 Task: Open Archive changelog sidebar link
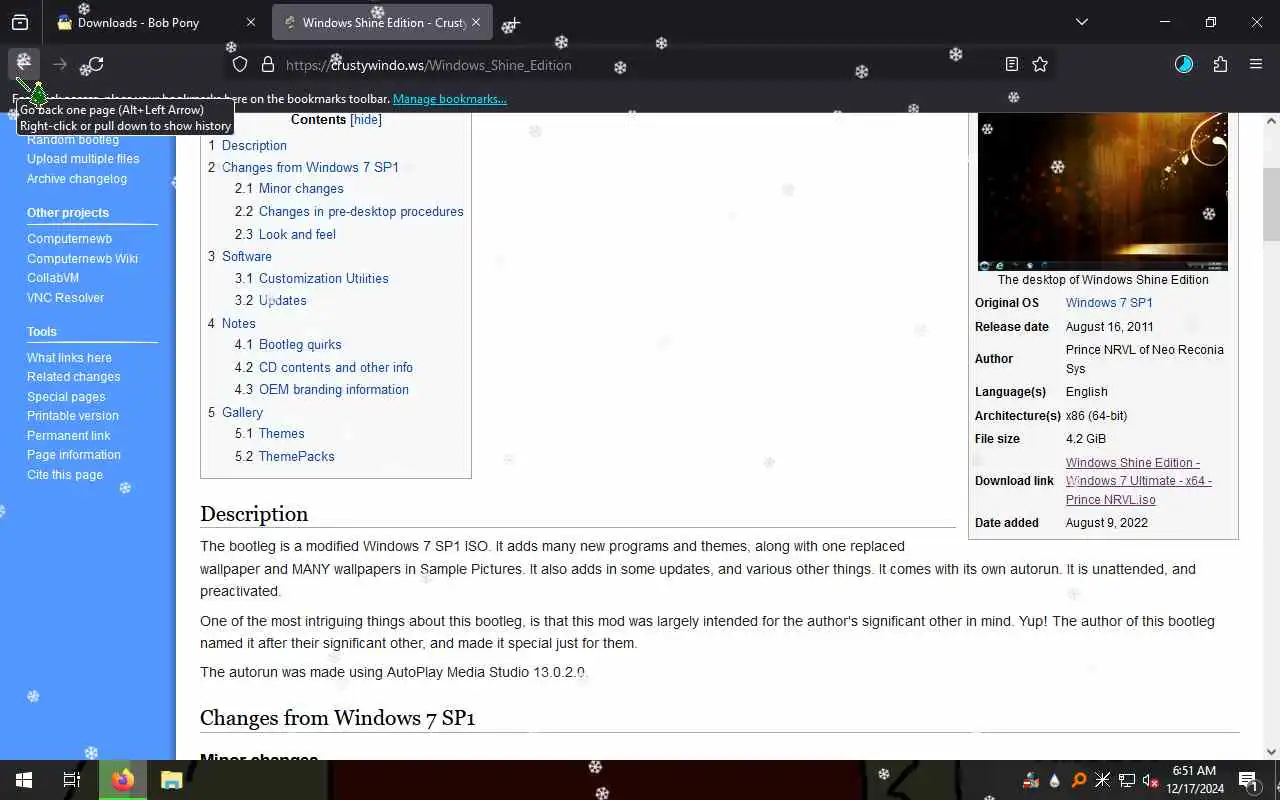(x=77, y=178)
